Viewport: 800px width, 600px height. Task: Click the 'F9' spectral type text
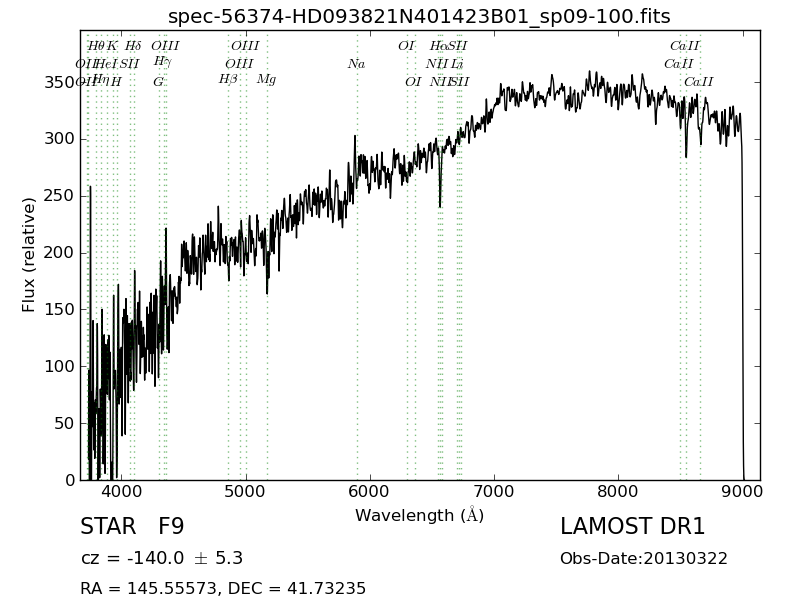(171, 526)
